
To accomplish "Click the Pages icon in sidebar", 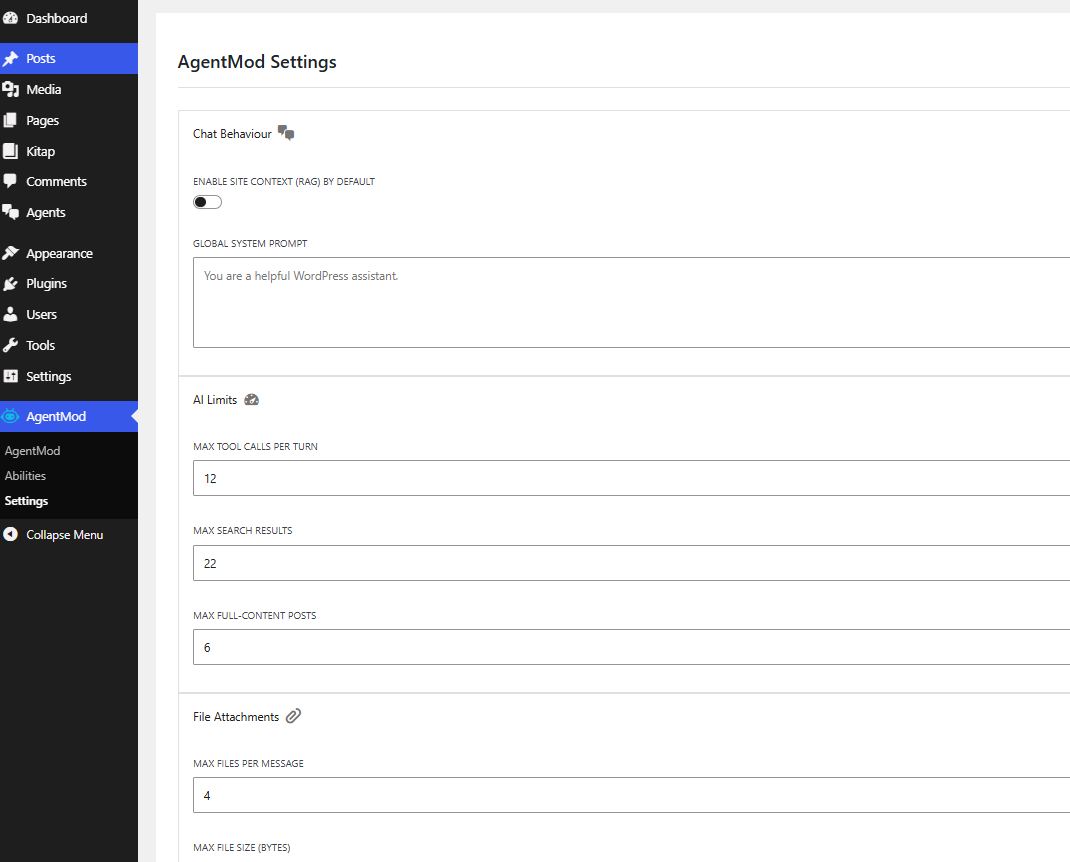I will point(10,121).
